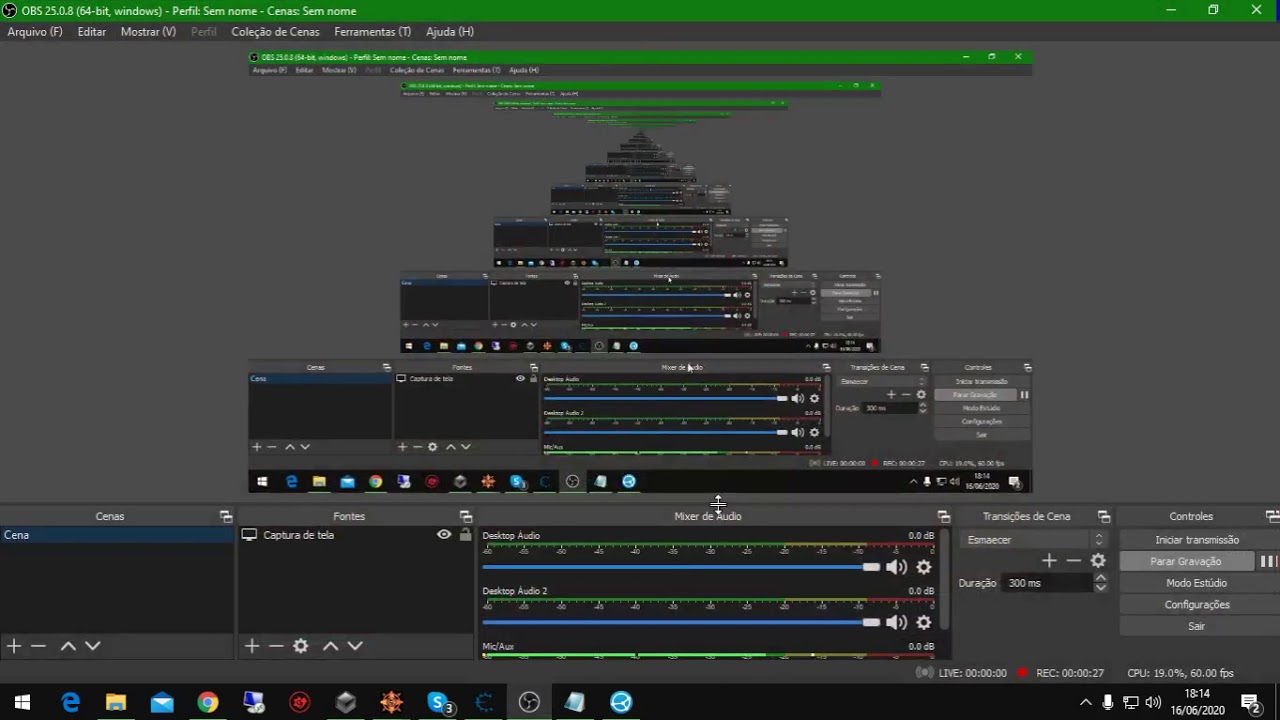Click Iniciar transmissão to start streaming

pos(1197,540)
